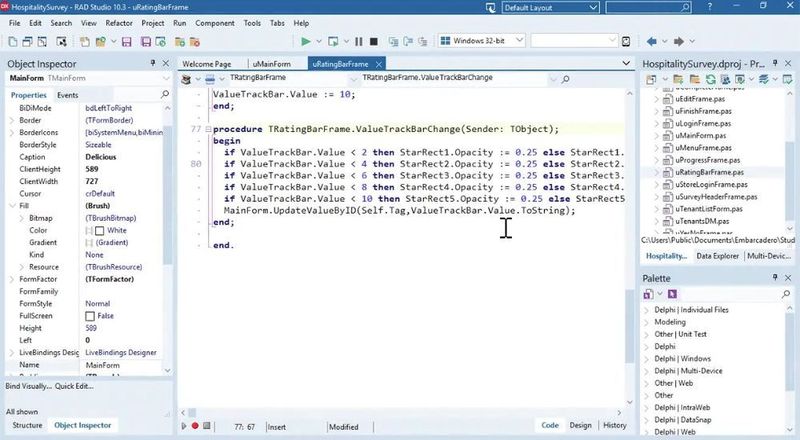
Task: Click the IDE search box in title bar
Action: [x=648, y=8]
